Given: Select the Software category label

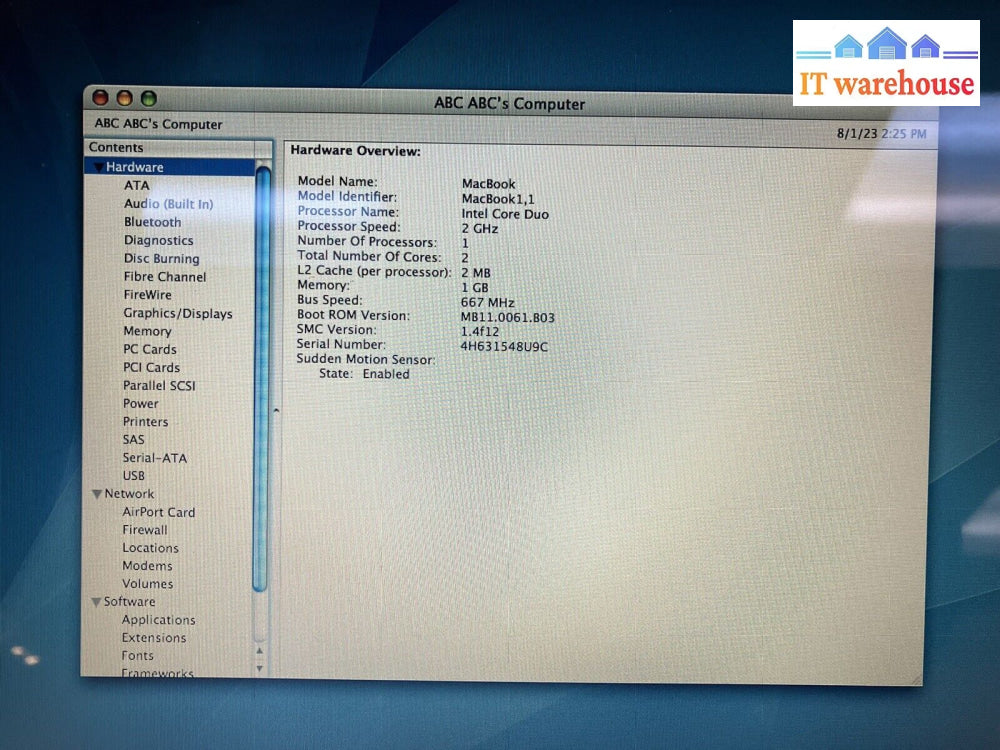Looking at the screenshot, I should (x=129, y=601).
